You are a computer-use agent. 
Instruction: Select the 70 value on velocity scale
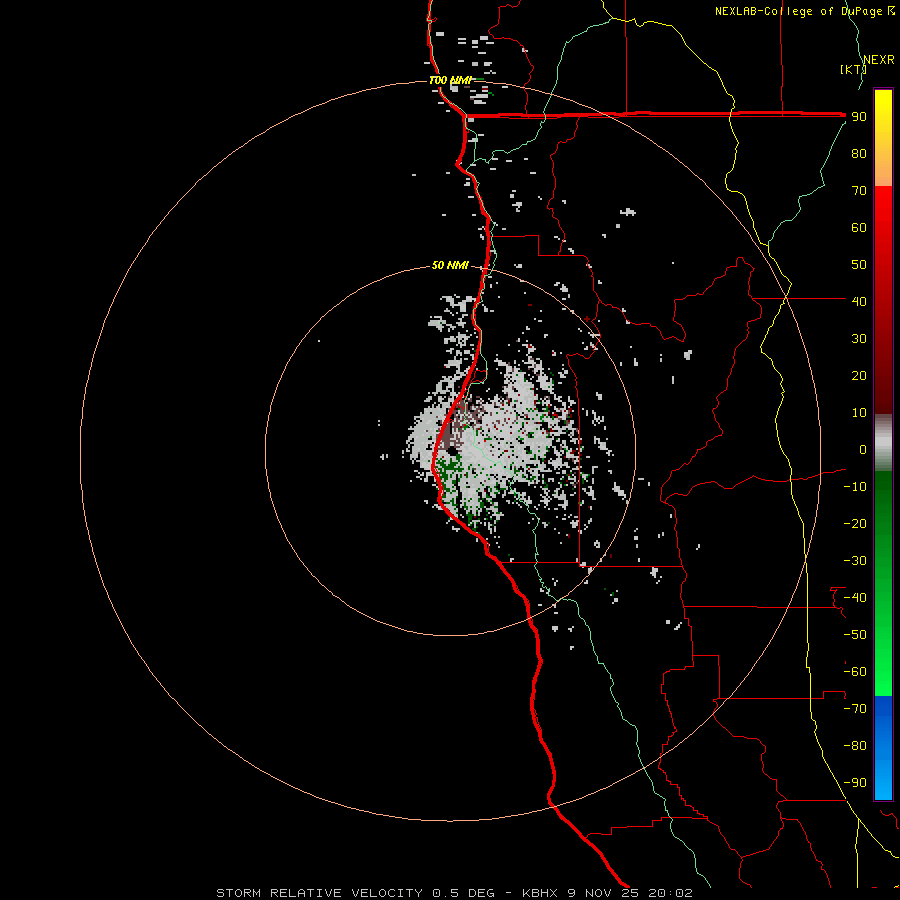pyautogui.click(x=859, y=191)
